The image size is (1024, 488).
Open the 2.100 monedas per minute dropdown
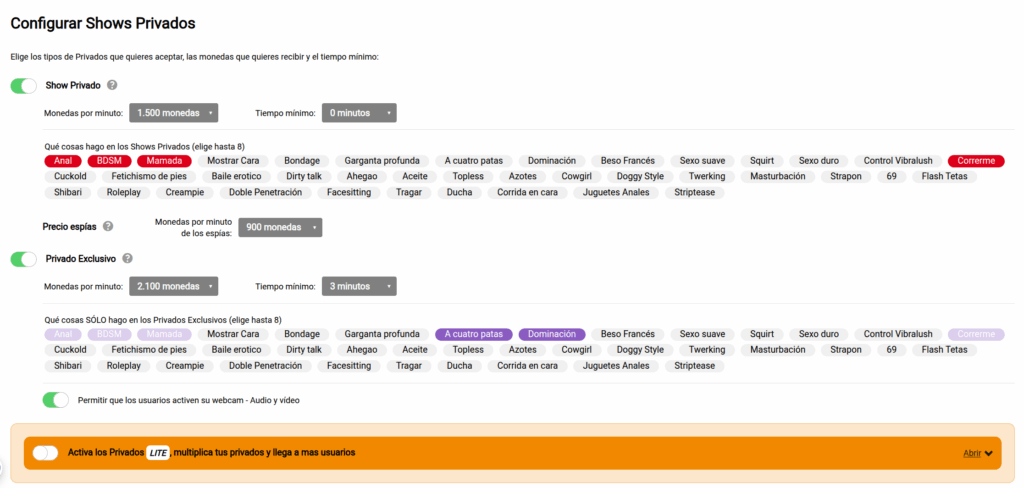174,286
